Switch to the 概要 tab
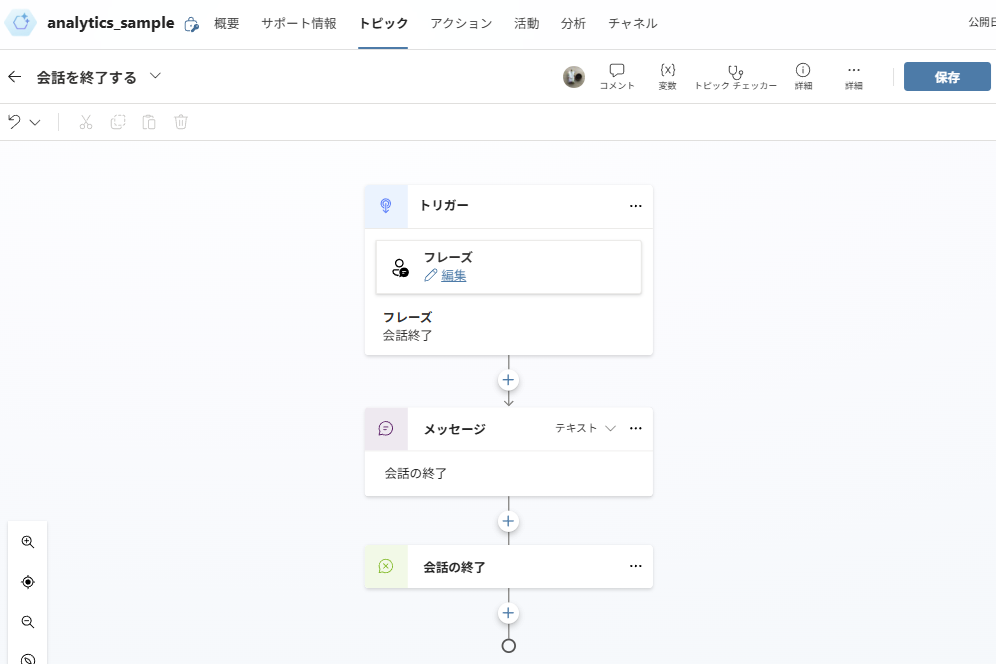This screenshot has height=664, width=996. click(x=227, y=24)
